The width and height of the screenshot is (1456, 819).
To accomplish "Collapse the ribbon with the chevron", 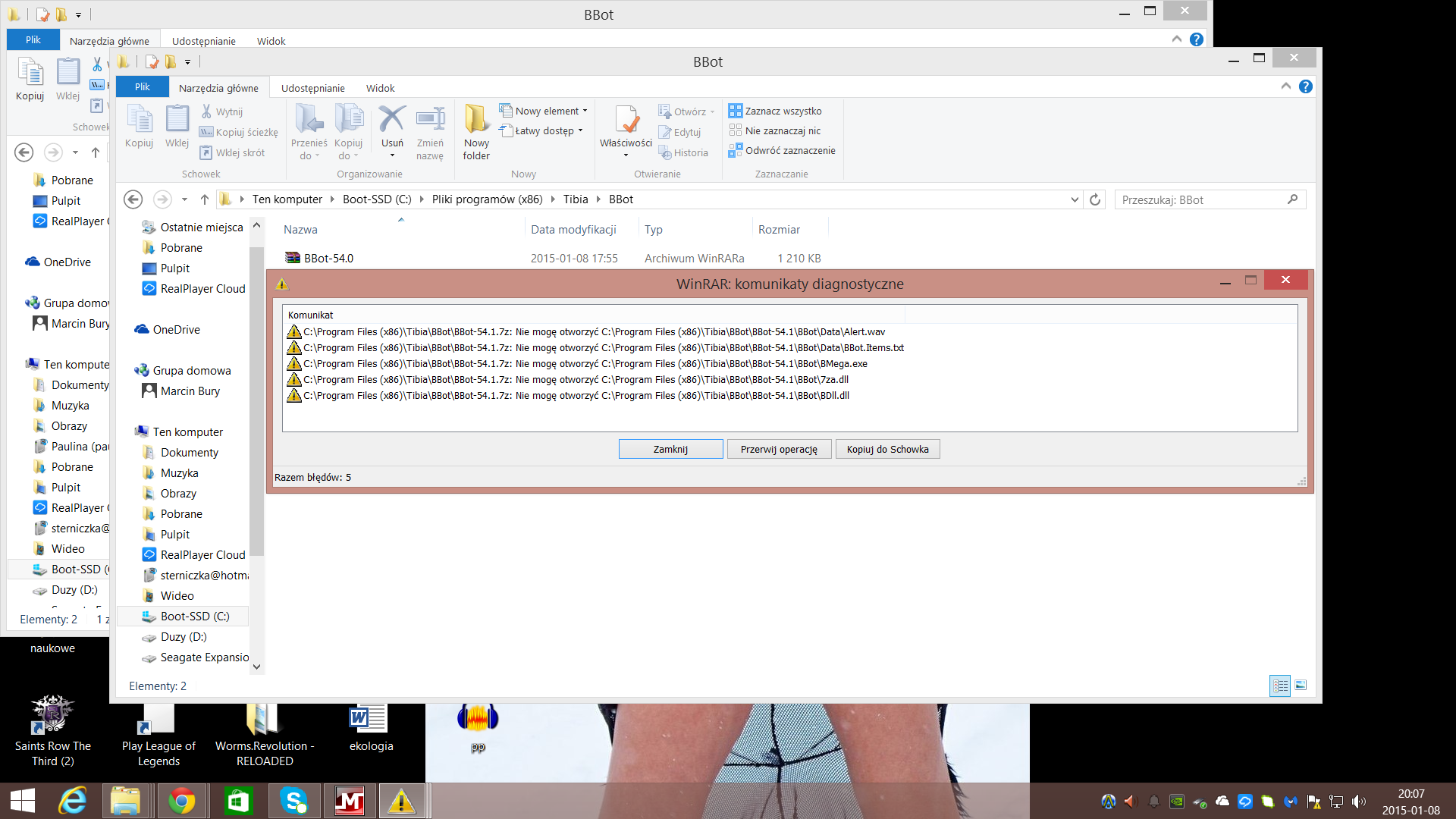I will click(x=1285, y=86).
